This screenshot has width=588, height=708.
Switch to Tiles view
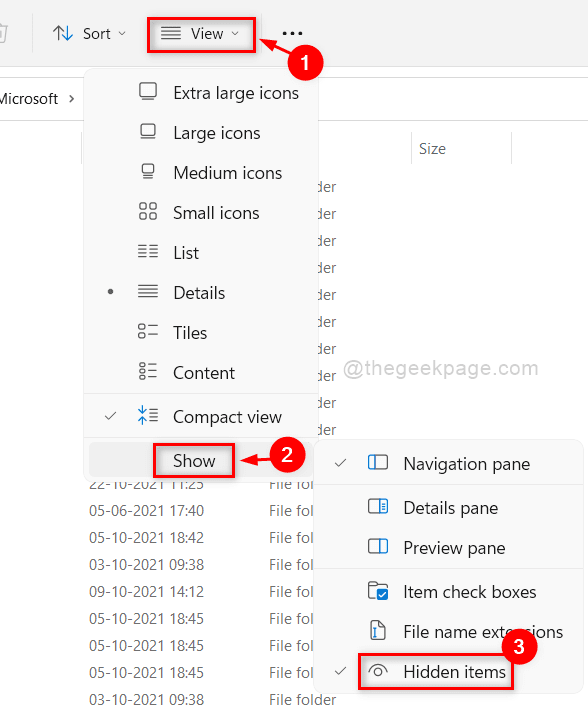[201, 332]
